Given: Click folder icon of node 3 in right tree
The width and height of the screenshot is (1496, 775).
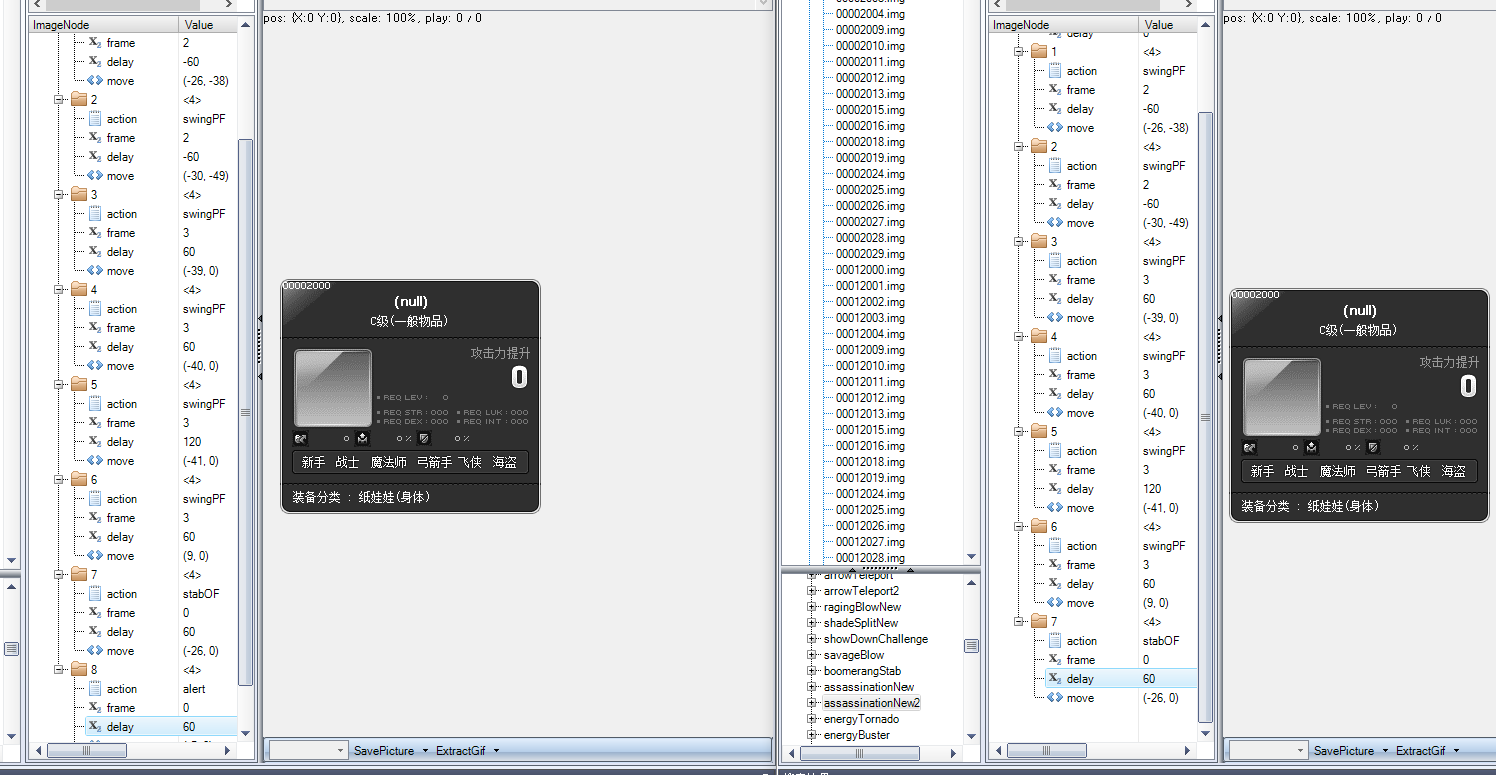Looking at the screenshot, I should click(1039, 242).
